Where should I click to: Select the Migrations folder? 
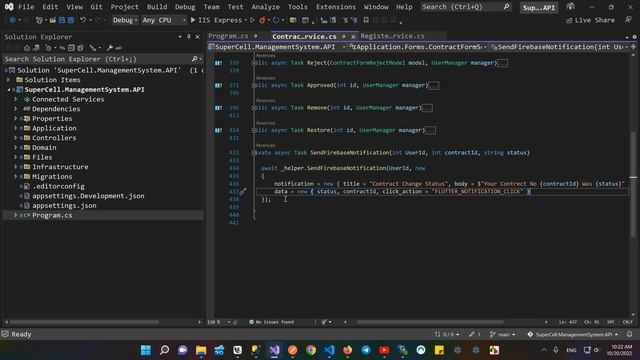click(52, 176)
